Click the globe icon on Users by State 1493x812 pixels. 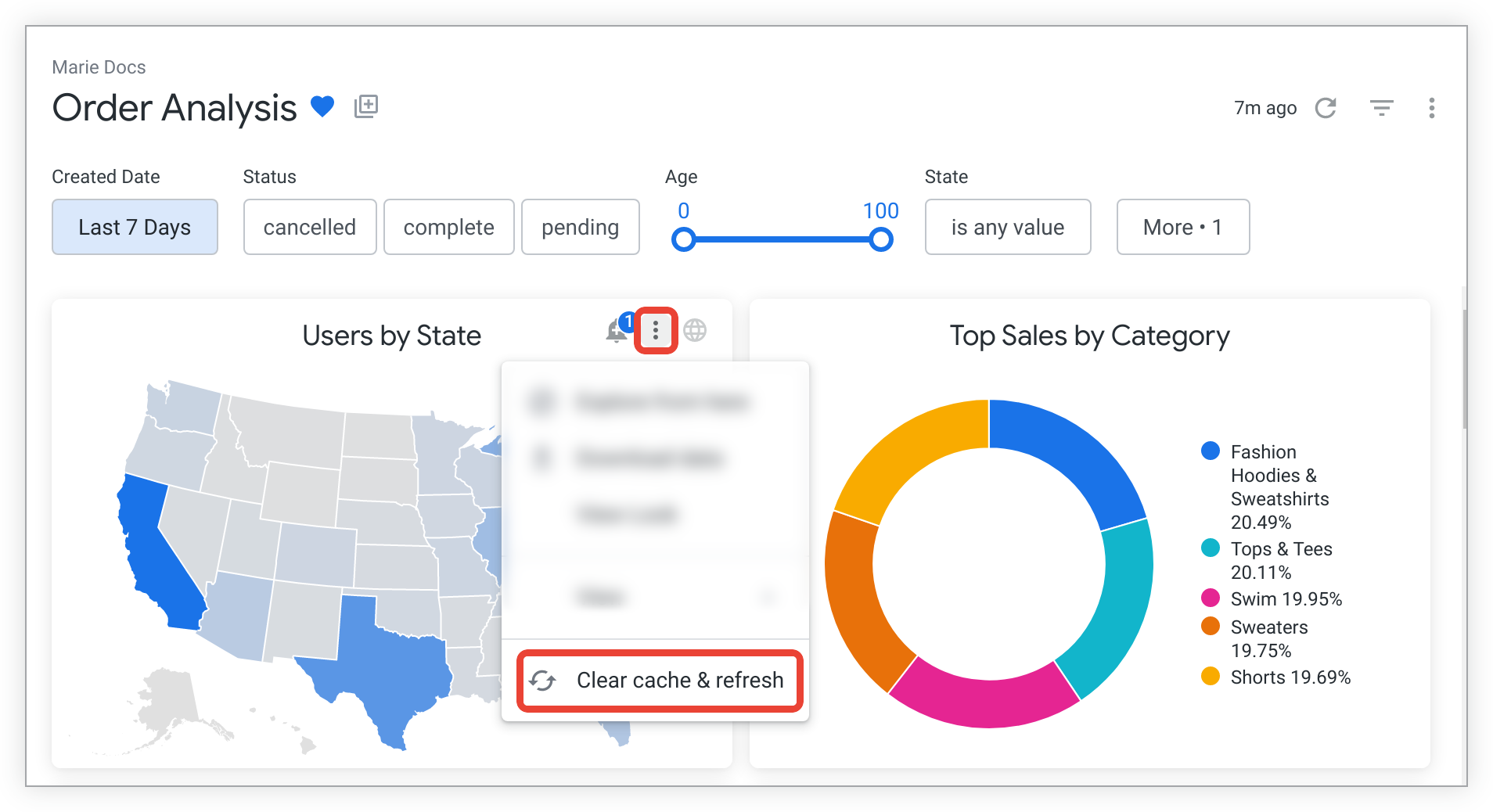(695, 331)
